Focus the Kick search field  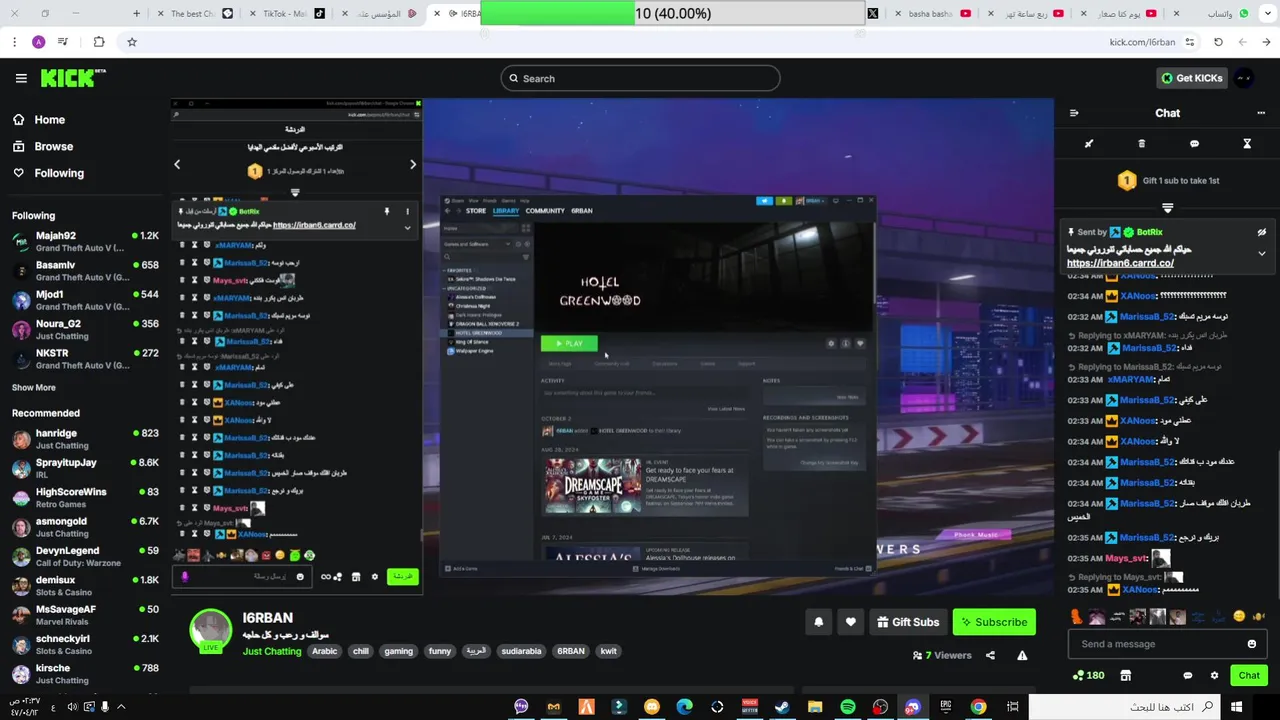640,78
